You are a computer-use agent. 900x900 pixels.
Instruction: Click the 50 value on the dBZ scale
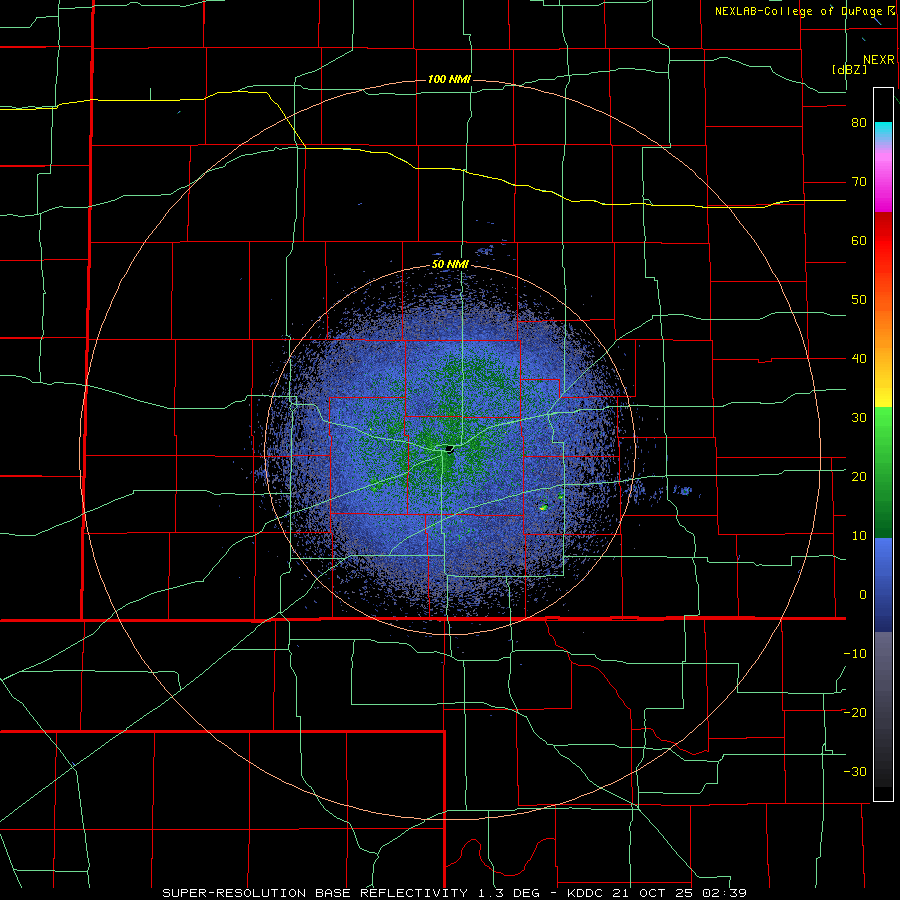coord(859,300)
